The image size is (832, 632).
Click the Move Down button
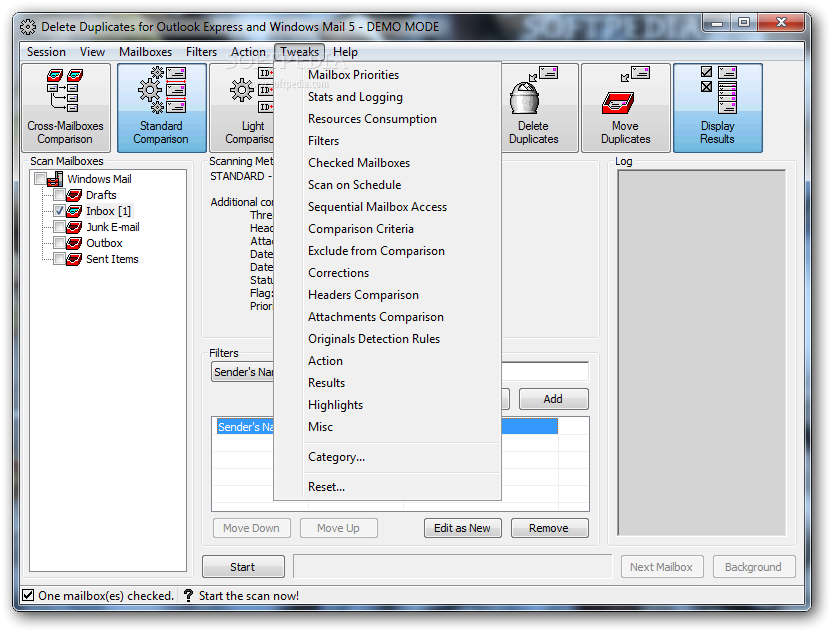coord(252,528)
